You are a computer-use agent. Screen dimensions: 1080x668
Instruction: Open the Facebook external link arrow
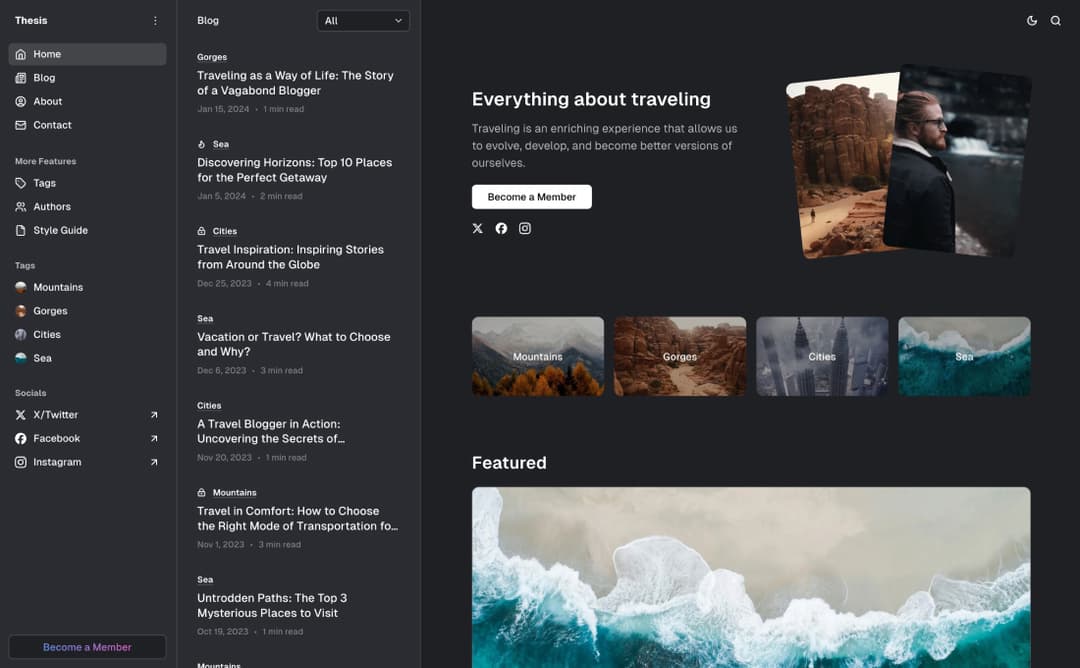click(153, 438)
